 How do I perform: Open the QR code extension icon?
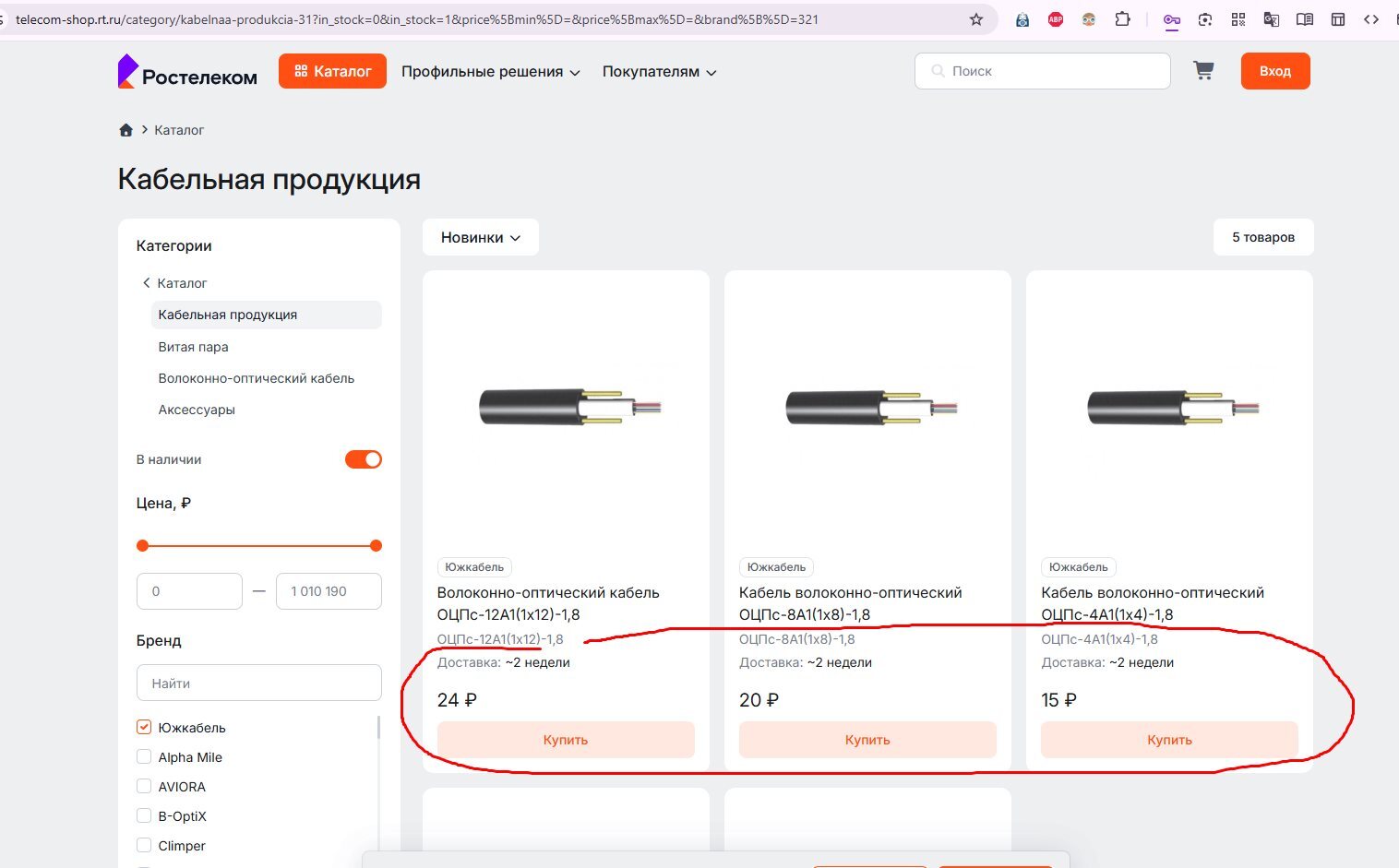coord(1238,19)
